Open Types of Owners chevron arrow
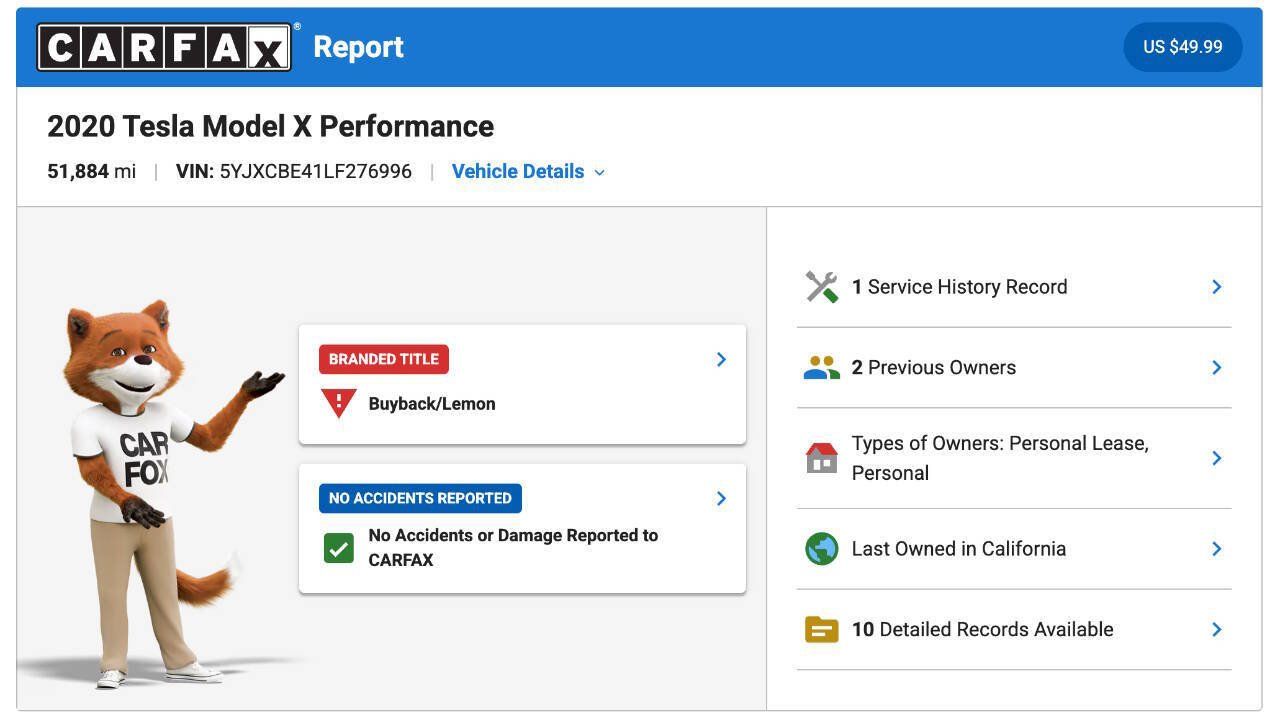 coord(1217,458)
